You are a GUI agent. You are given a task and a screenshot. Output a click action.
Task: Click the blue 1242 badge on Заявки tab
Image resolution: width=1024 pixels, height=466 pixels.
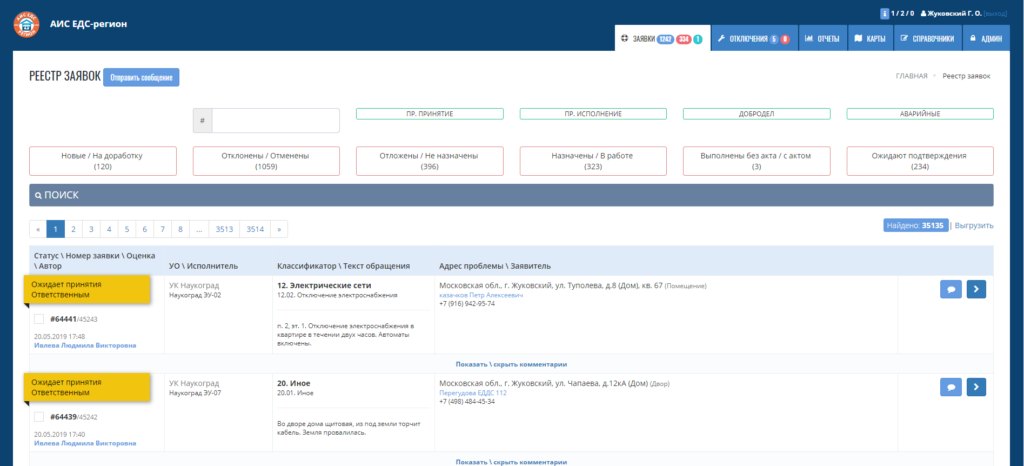click(x=665, y=39)
